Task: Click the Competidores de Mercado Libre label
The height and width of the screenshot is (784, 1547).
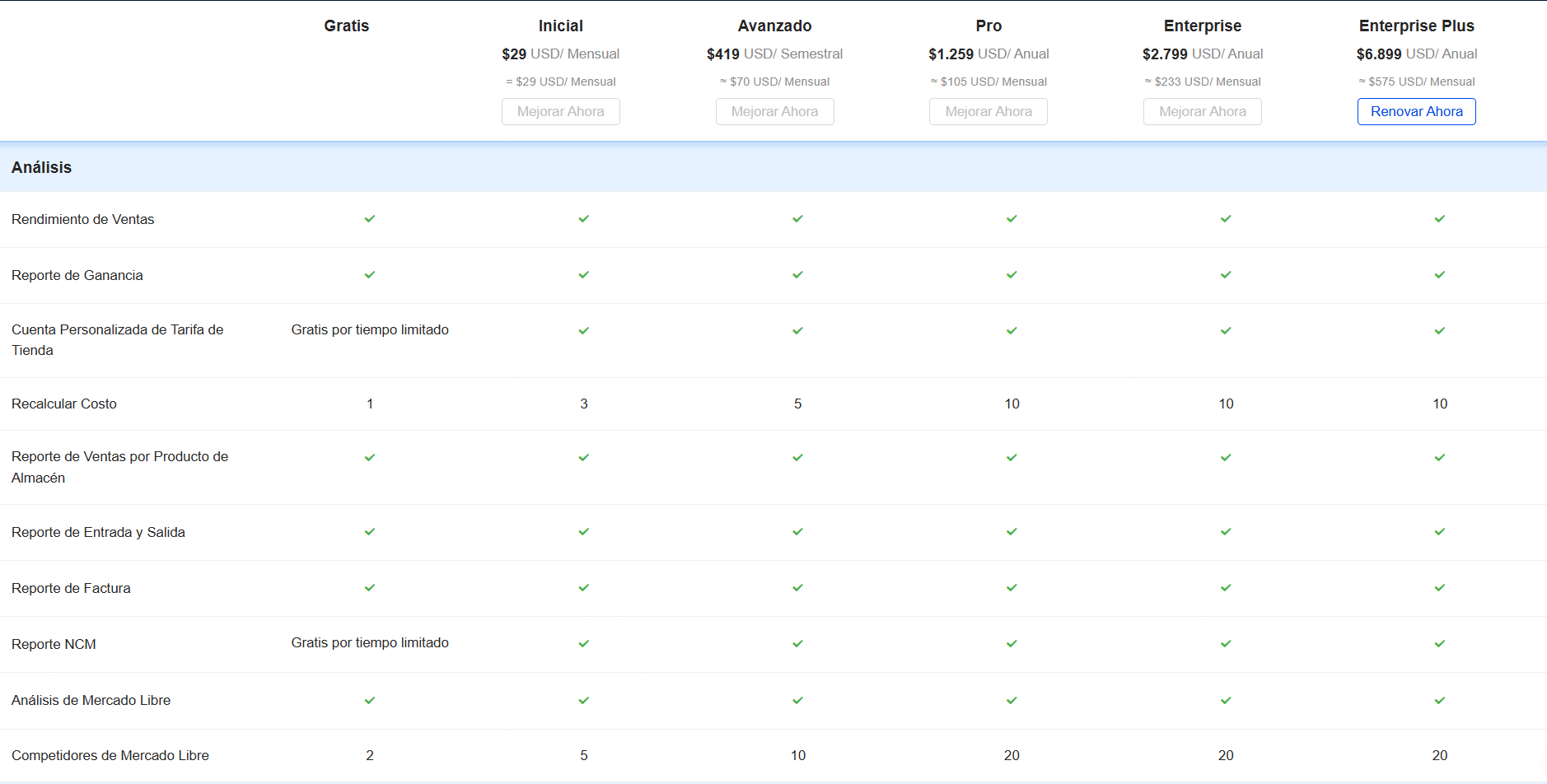Action: pos(110,755)
